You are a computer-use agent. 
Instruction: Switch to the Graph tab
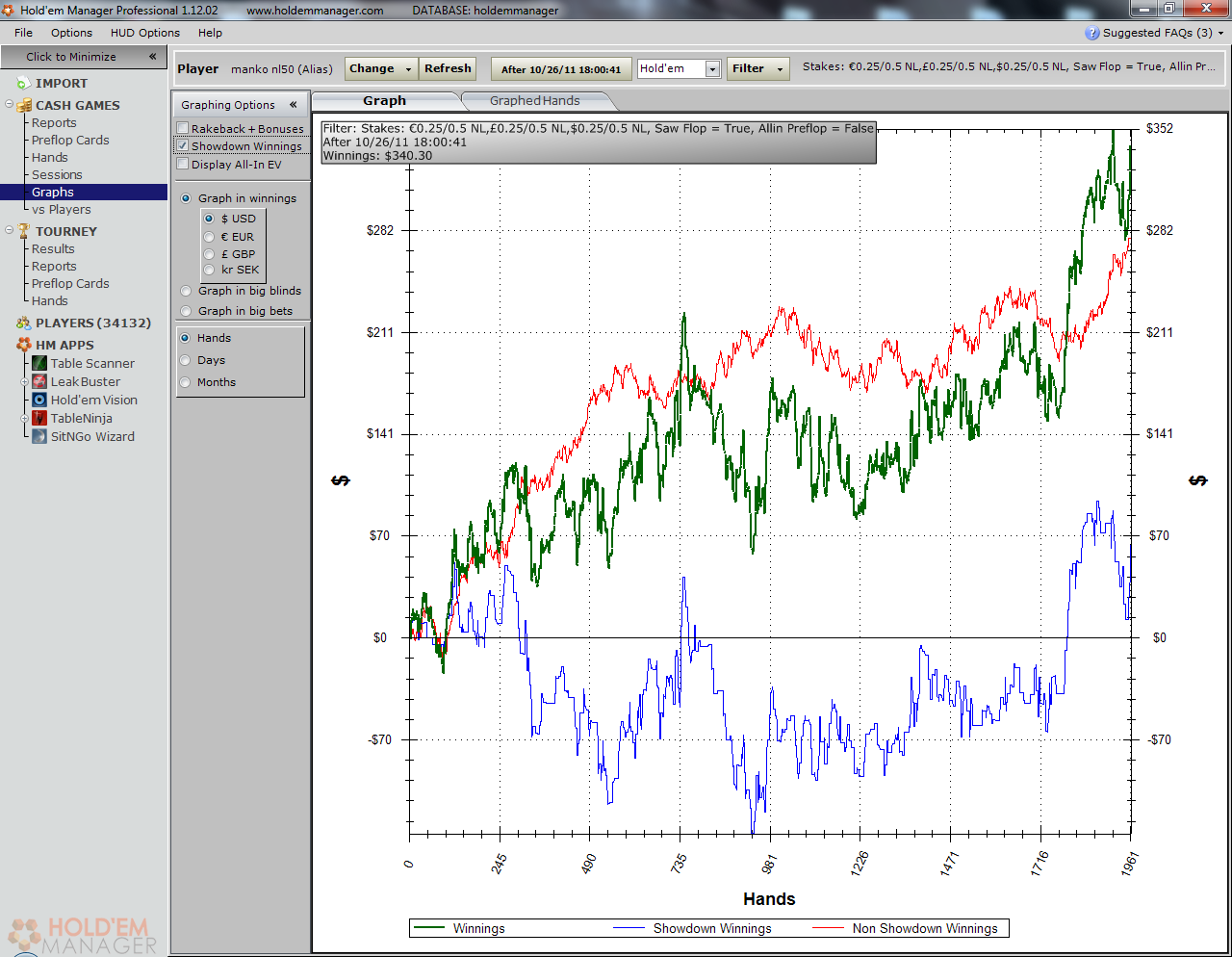(x=385, y=101)
